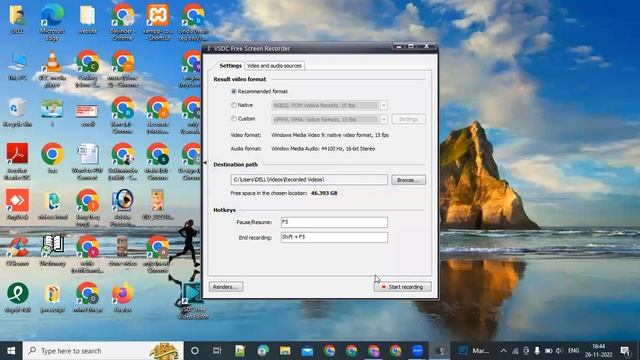The image size is (640, 360).
Task: Click the ENG language indicator
Action: [x=573, y=351]
